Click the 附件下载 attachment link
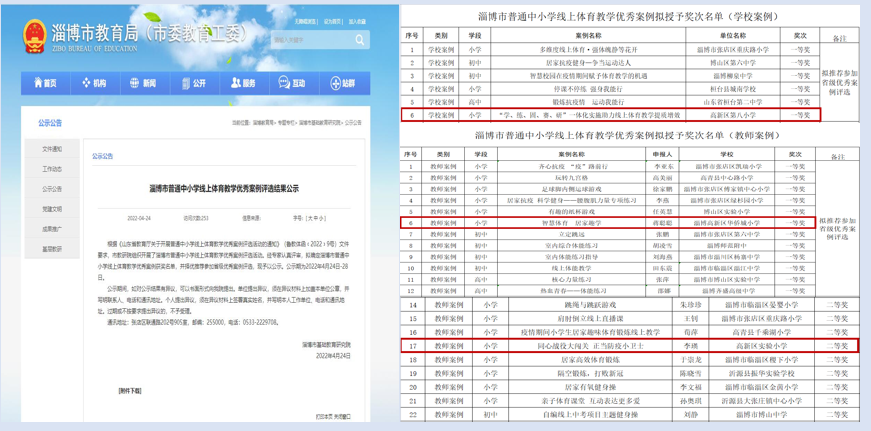The height and width of the screenshot is (431, 871). coord(130,391)
